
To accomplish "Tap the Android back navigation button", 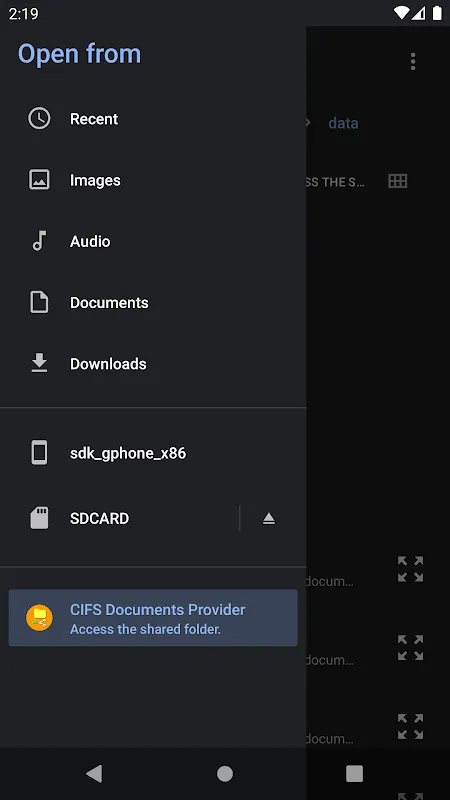I will [94, 773].
